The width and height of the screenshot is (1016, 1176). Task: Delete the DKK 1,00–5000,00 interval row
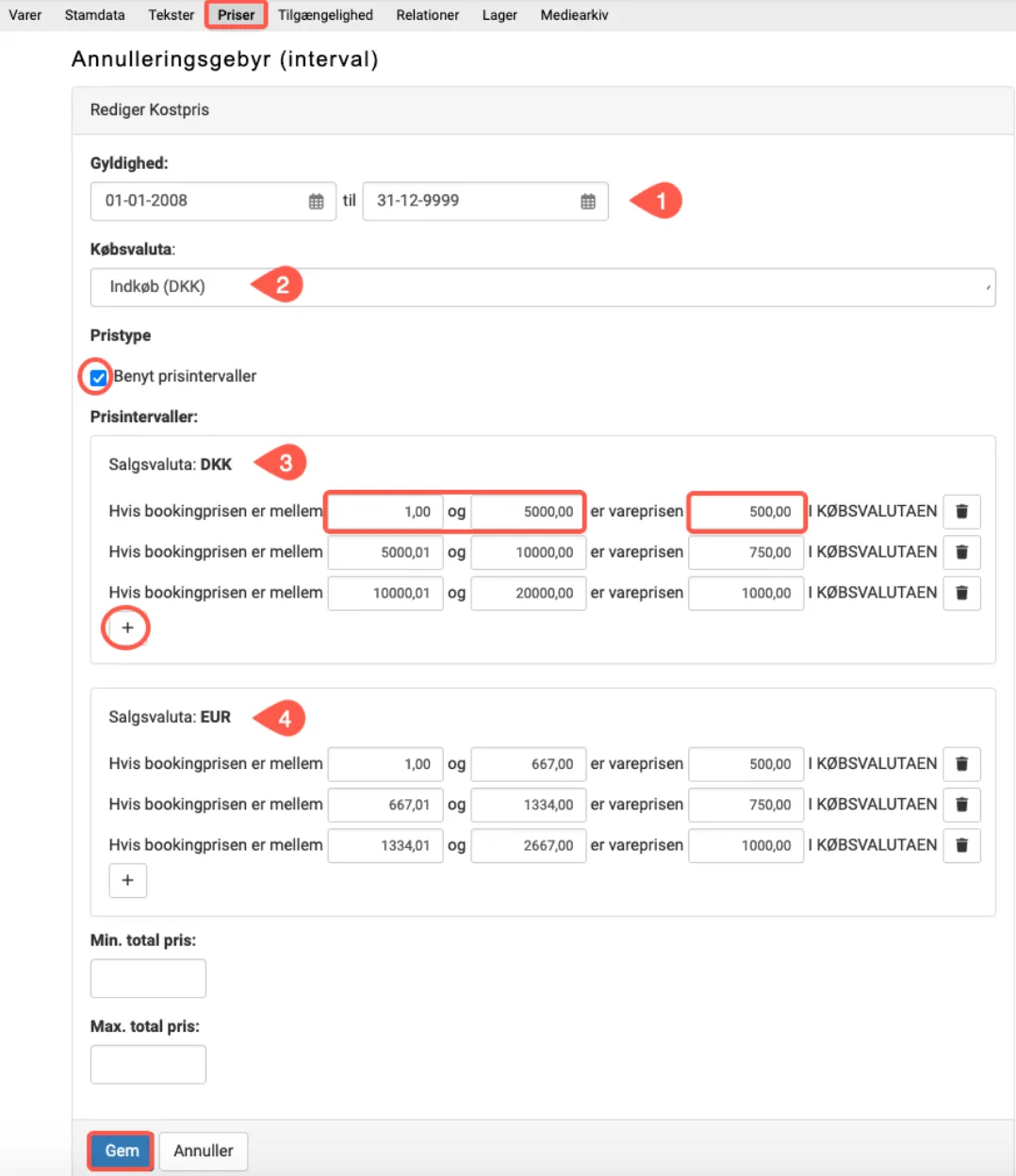pyautogui.click(x=961, y=512)
